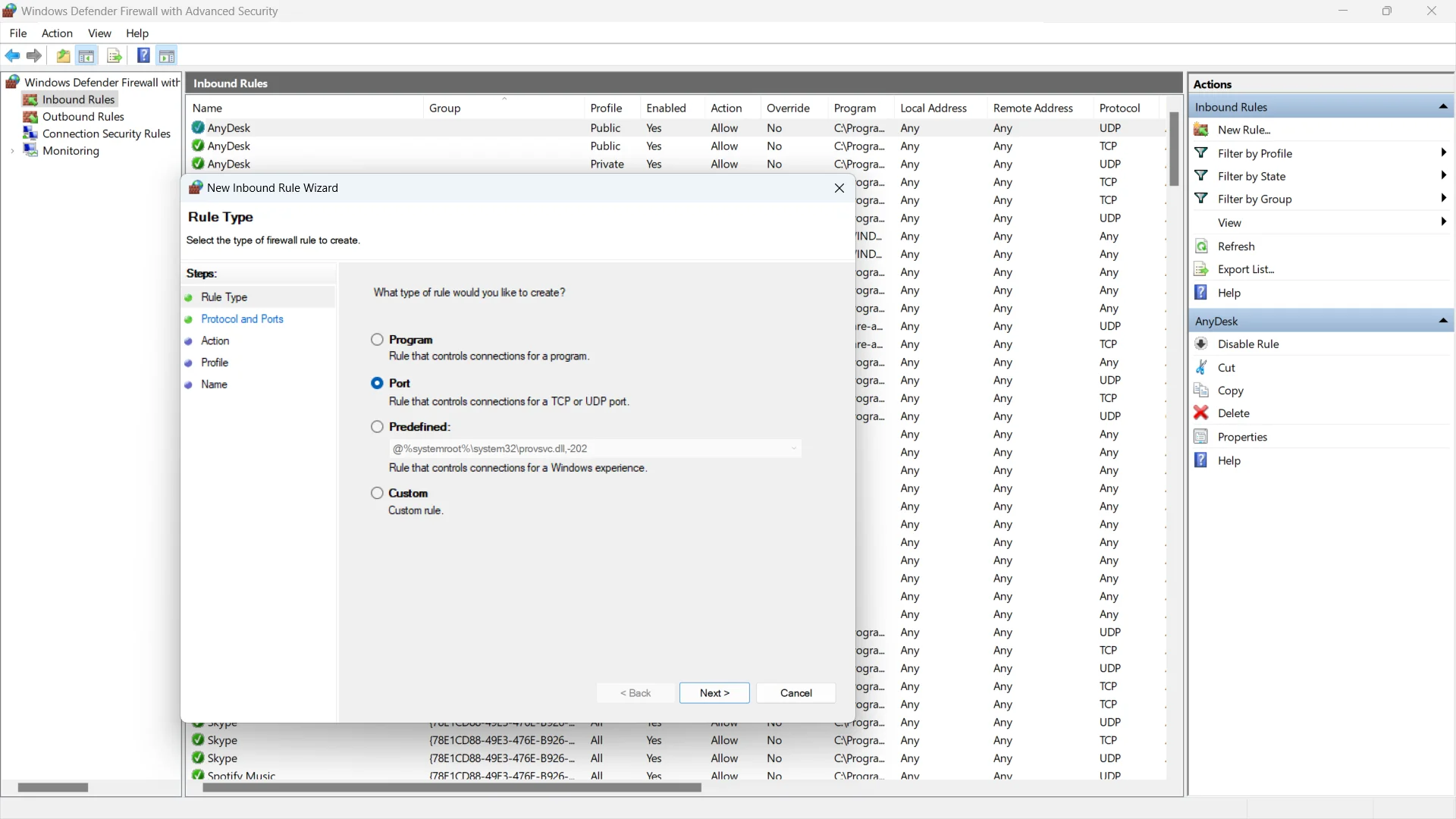1456x819 pixels.
Task: Sort rules by the Profile column header
Action: click(612, 108)
